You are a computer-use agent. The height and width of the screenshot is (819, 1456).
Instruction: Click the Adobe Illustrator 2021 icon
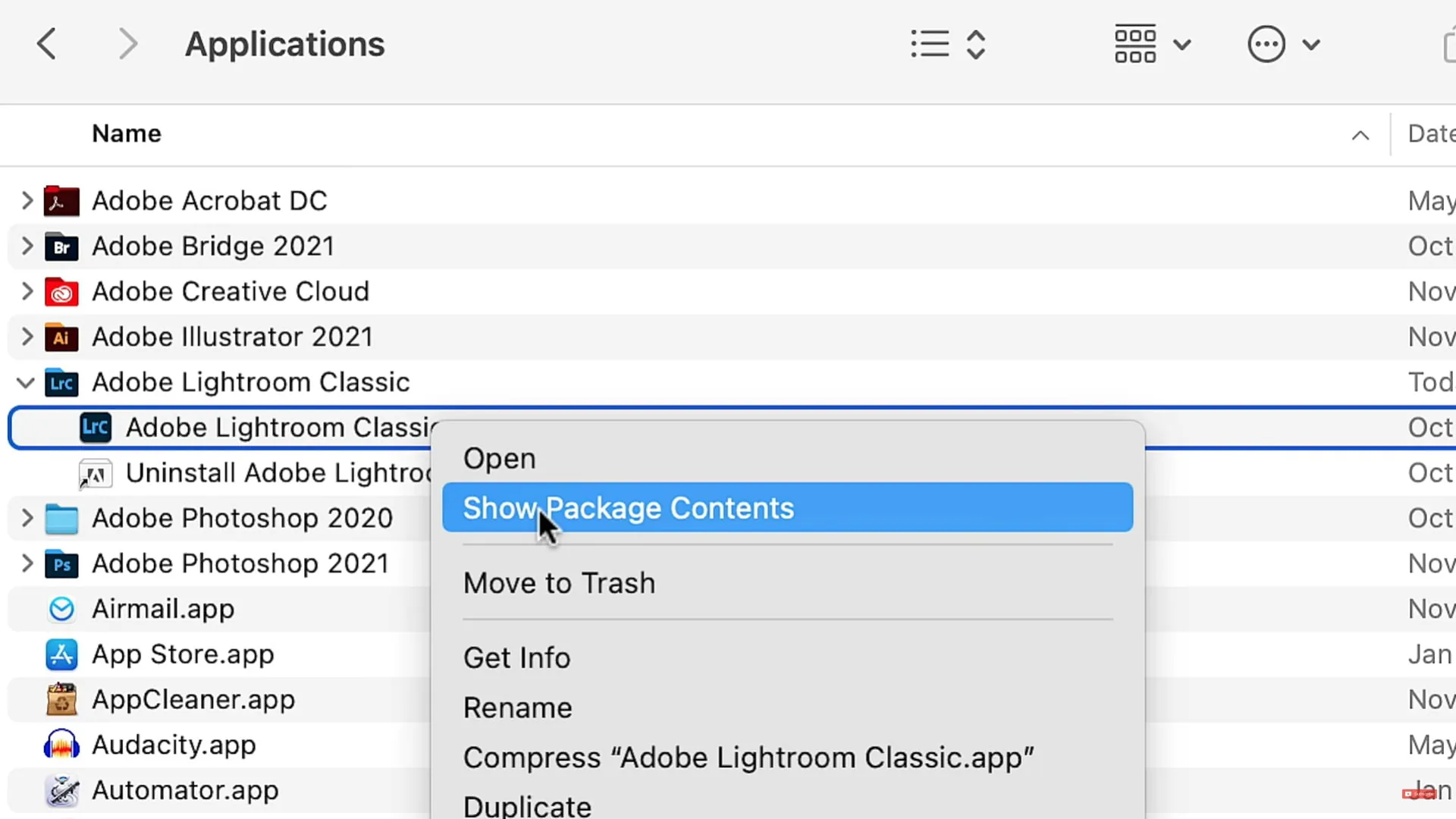tap(61, 337)
